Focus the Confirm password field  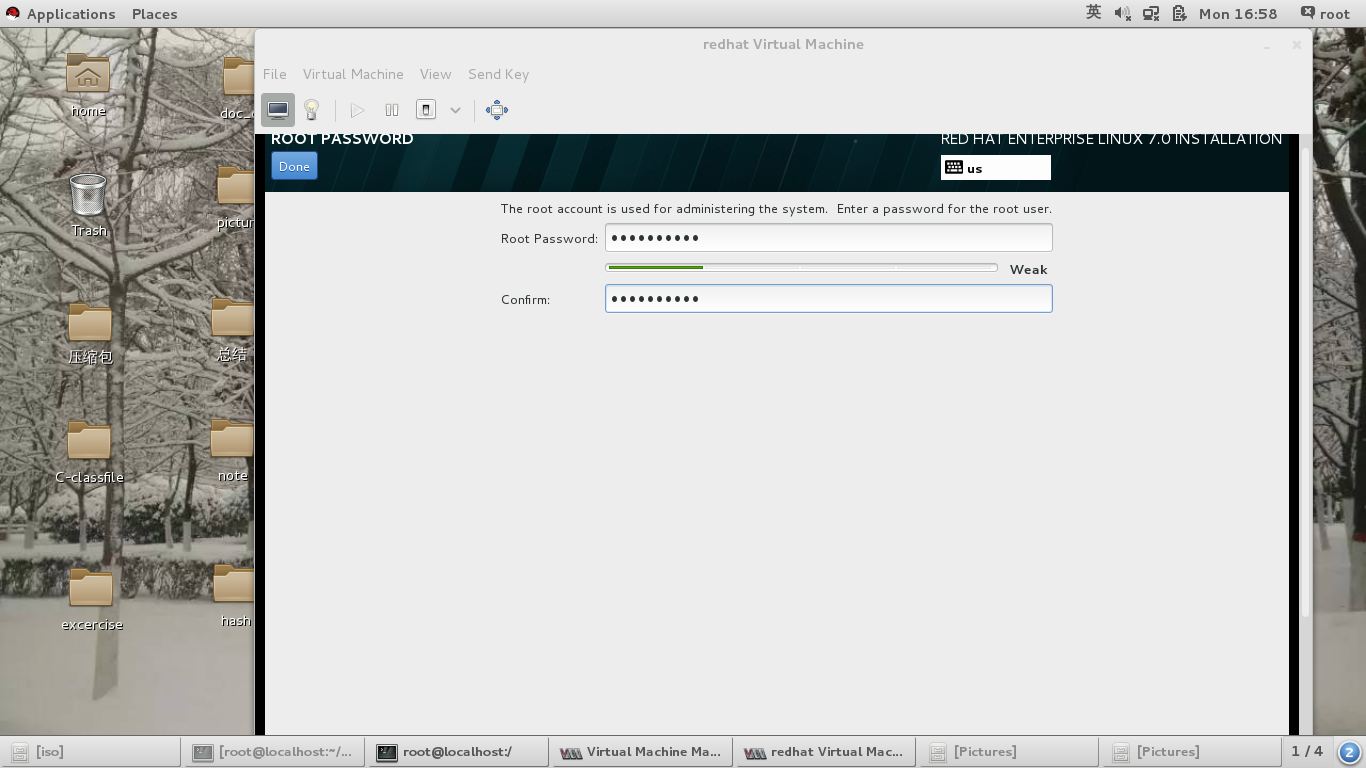(828, 299)
